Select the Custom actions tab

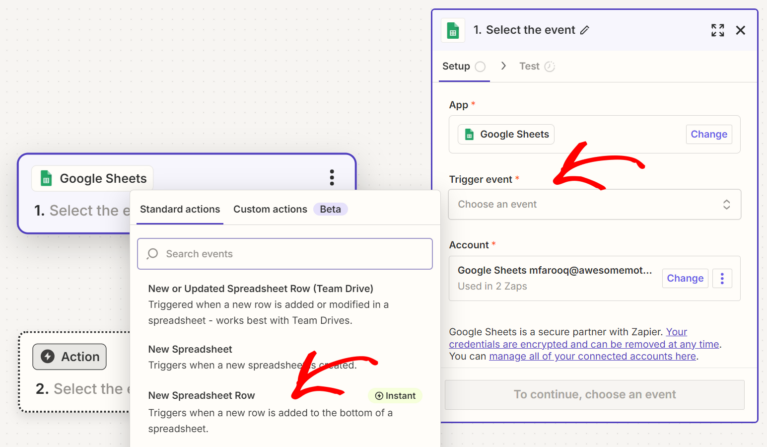pos(270,209)
